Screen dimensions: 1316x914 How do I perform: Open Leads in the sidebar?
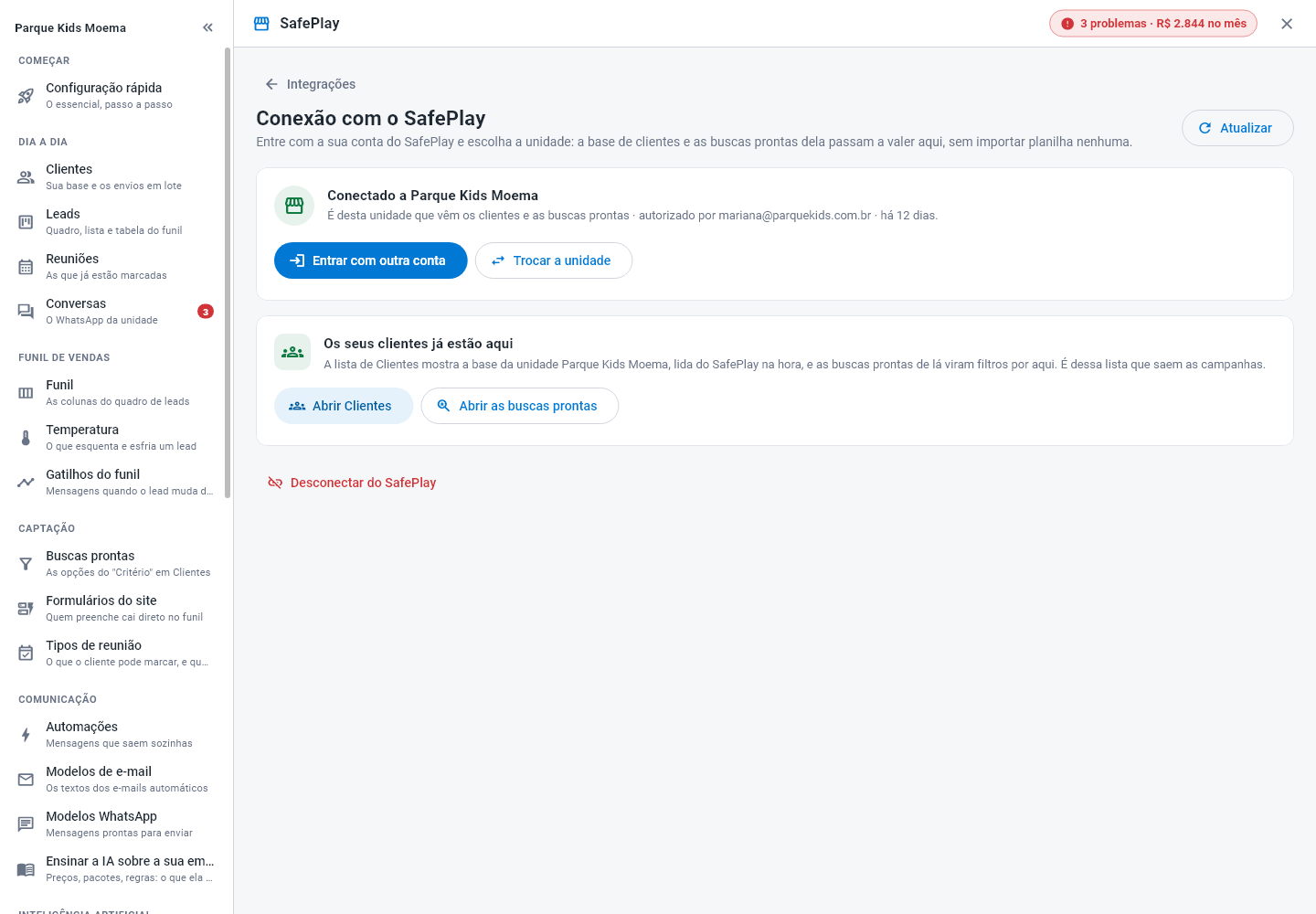pos(115,222)
